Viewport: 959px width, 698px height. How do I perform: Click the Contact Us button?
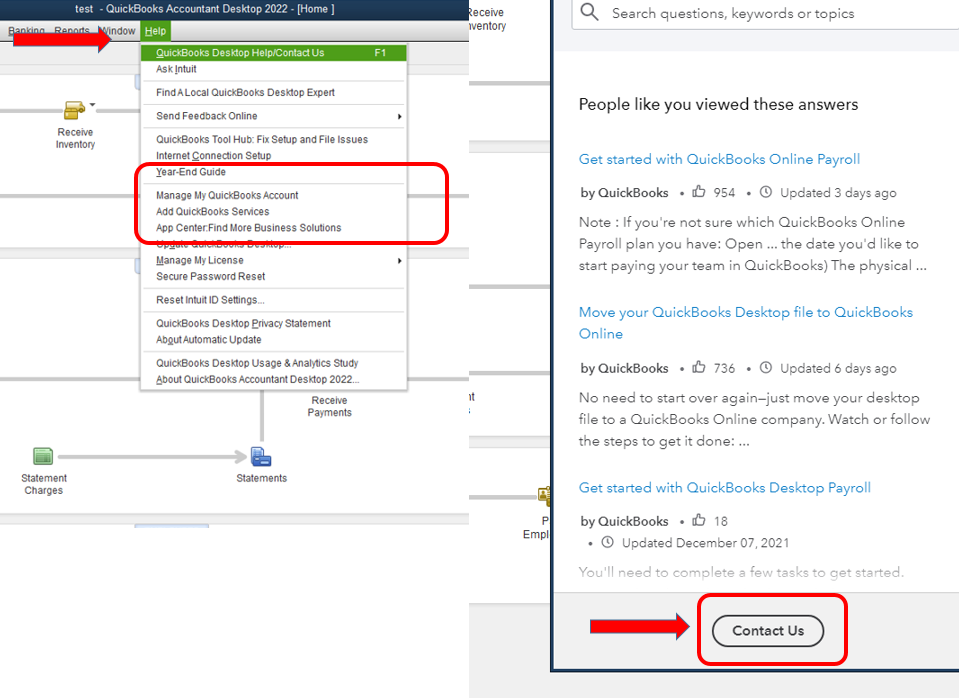point(768,631)
